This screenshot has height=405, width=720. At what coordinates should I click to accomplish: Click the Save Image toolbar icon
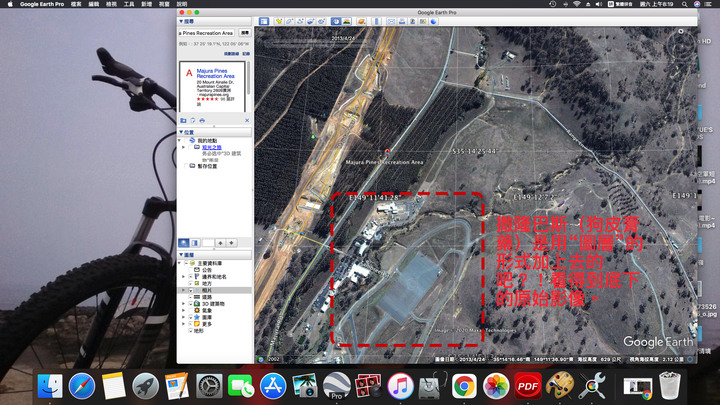(412, 21)
